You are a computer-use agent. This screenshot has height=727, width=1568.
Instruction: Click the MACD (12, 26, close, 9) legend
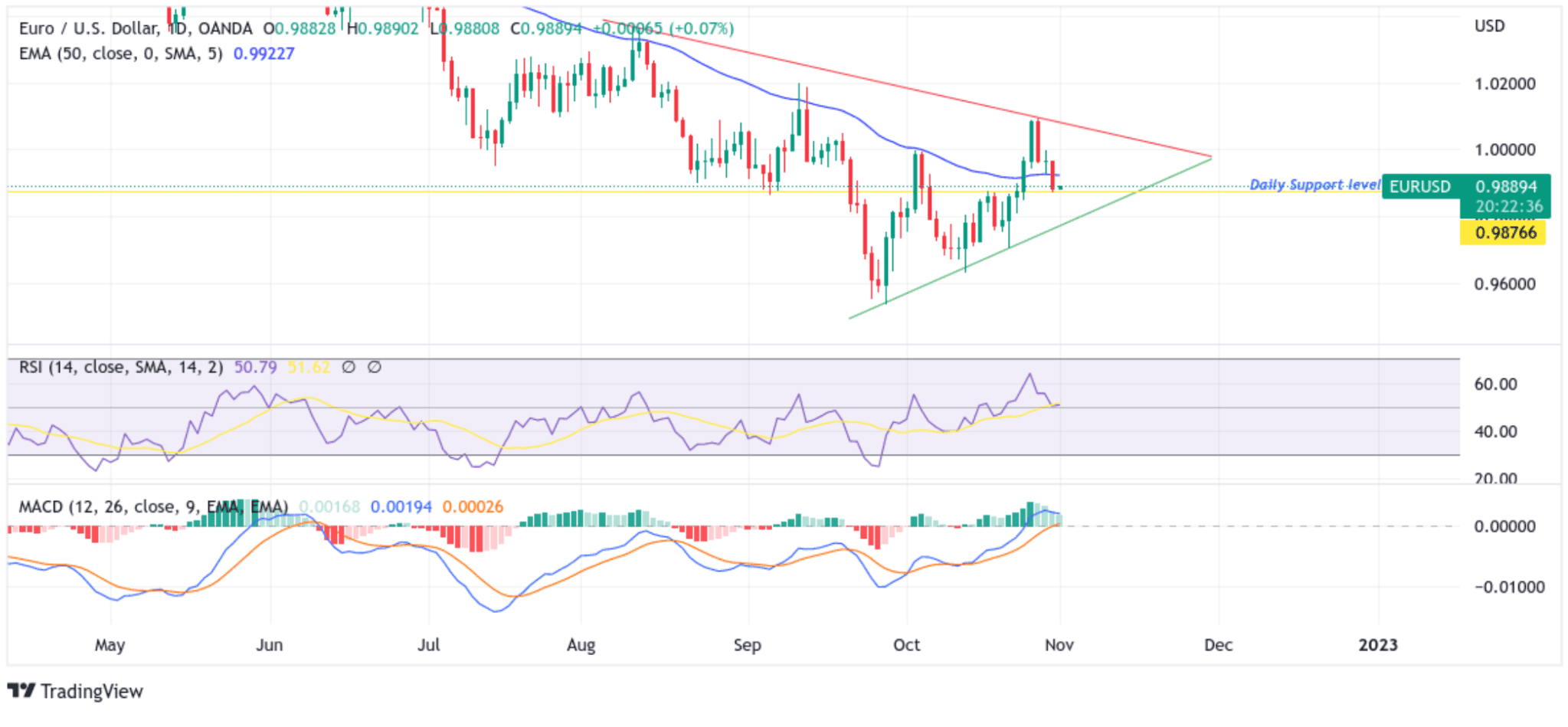(153, 507)
